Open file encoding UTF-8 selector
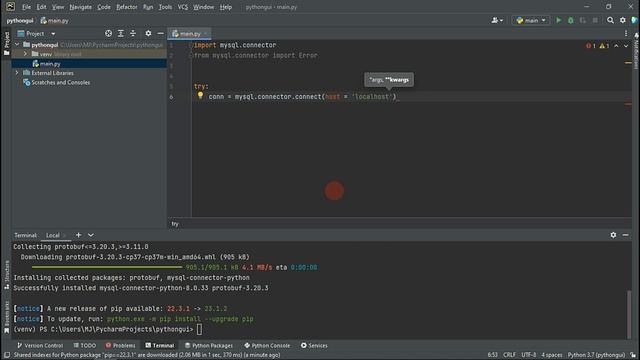640x360 pixels. point(529,355)
